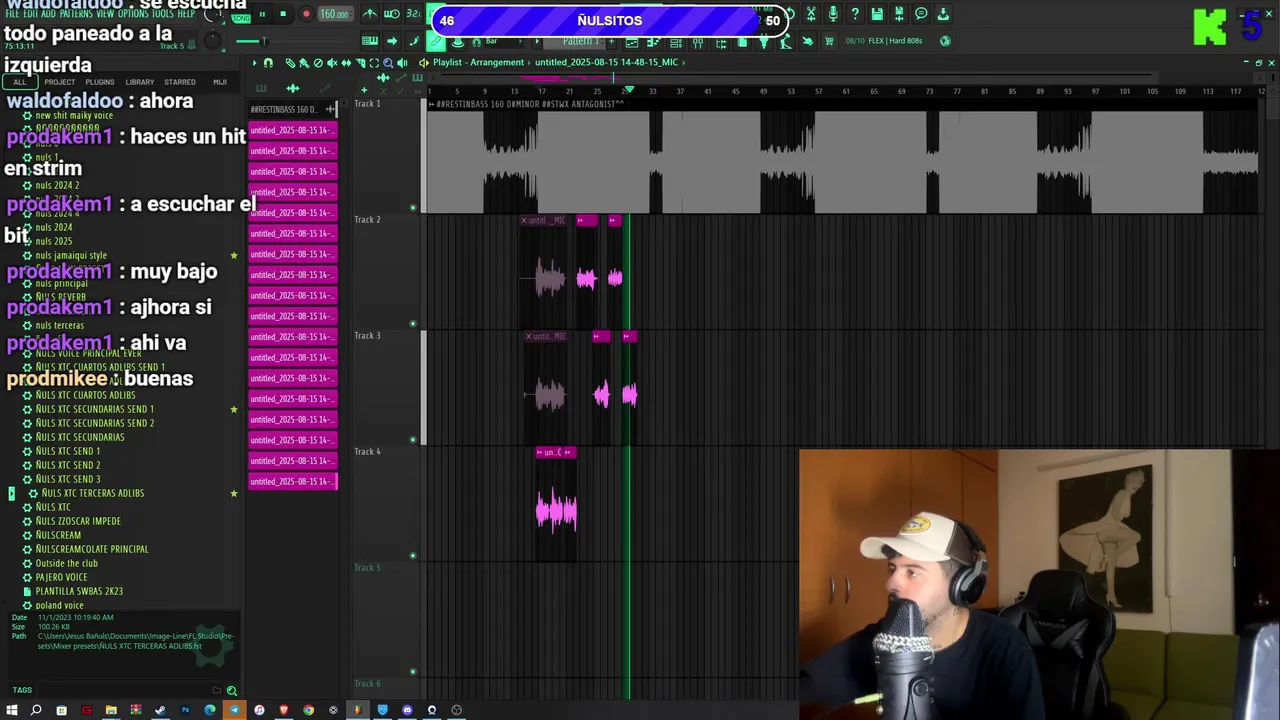Click the download/export icon in the toolbar
Screen dimensions: 1280x720
tap(943, 14)
